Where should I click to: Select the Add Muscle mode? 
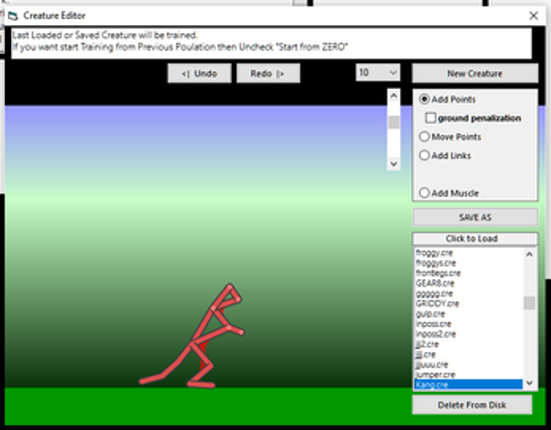pos(424,193)
